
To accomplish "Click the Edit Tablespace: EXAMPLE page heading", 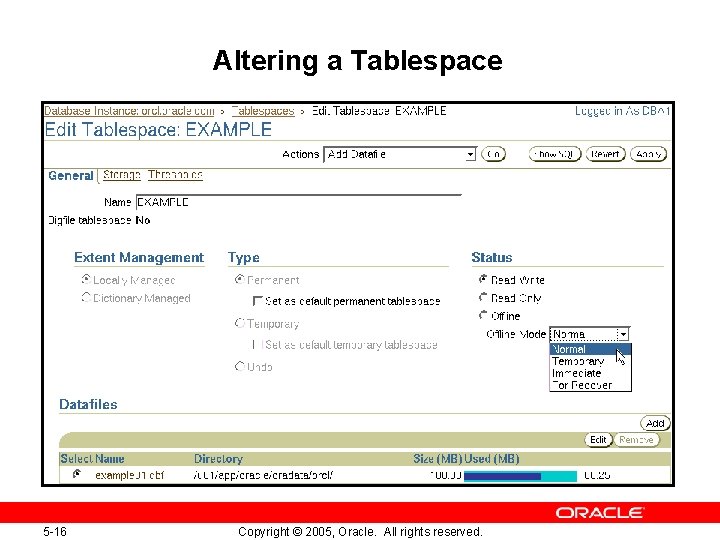I will (158, 130).
